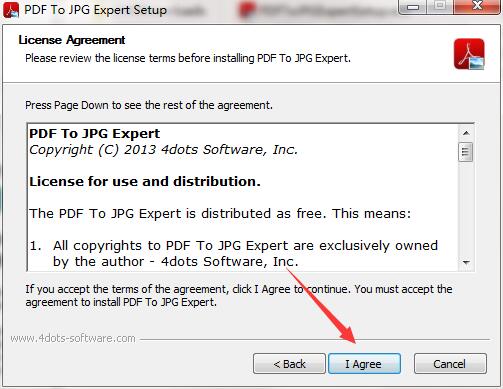Image resolution: width=503 pixels, height=389 pixels.
Task: Go back with the < Back button
Action: click(289, 364)
